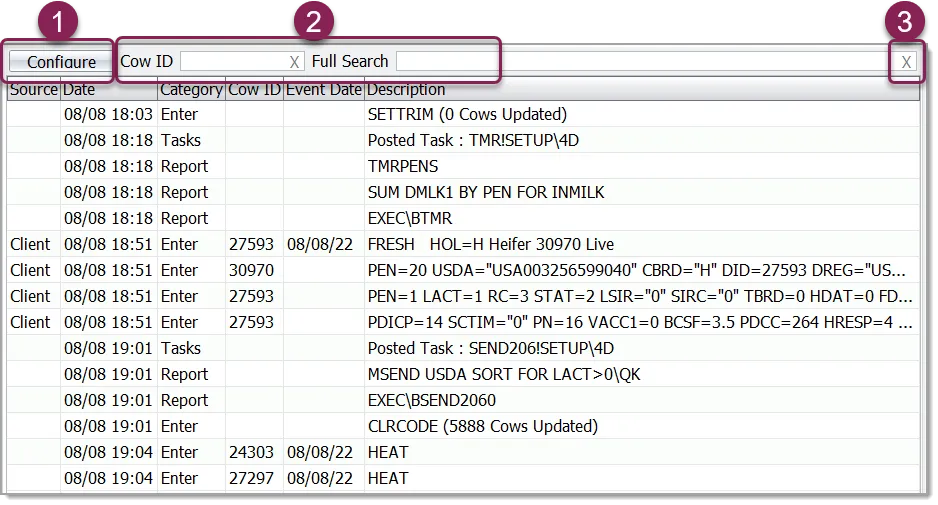The height and width of the screenshot is (505, 938).
Task: Sort by the Category column header
Action: [x=191, y=90]
